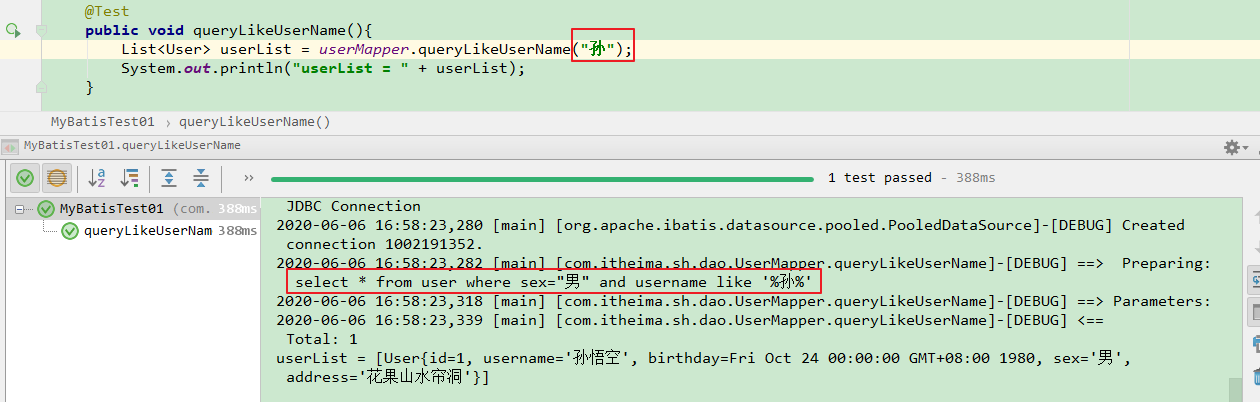Click userMapper in the code line
The height and width of the screenshot is (402, 1260).
click(x=365, y=49)
